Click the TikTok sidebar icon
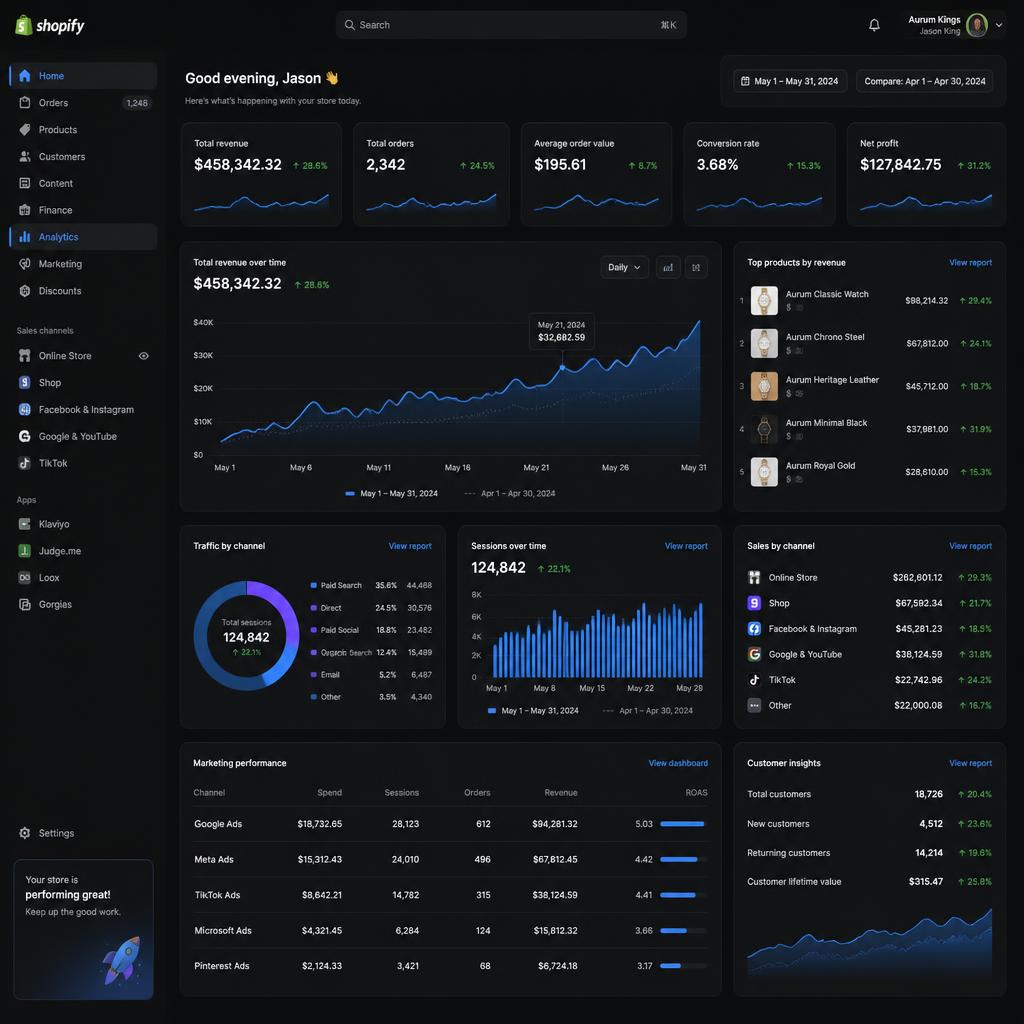This screenshot has width=1024, height=1024. point(25,463)
